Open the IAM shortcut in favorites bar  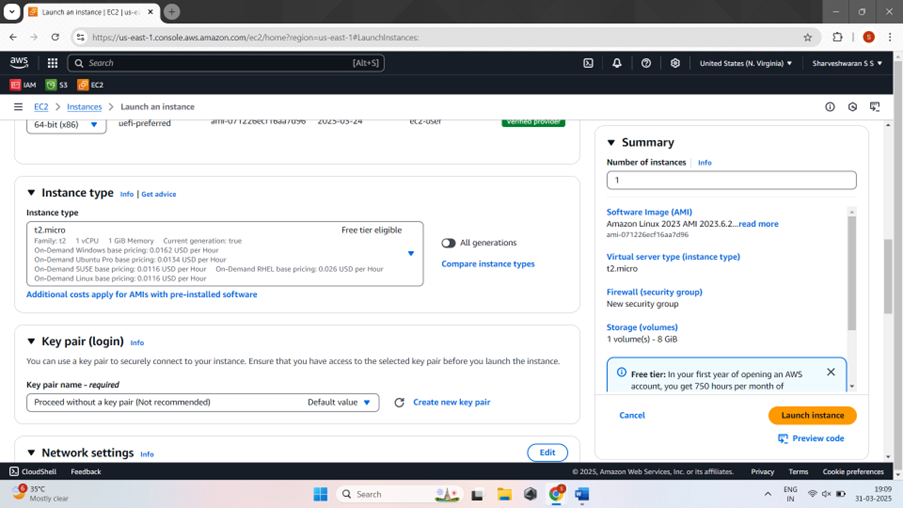pos(23,85)
